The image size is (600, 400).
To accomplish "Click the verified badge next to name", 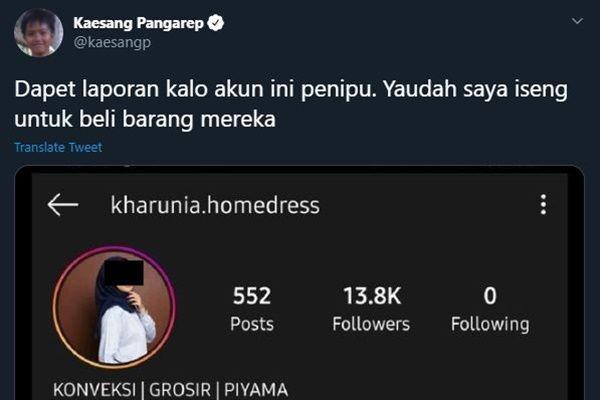I will (x=215, y=23).
